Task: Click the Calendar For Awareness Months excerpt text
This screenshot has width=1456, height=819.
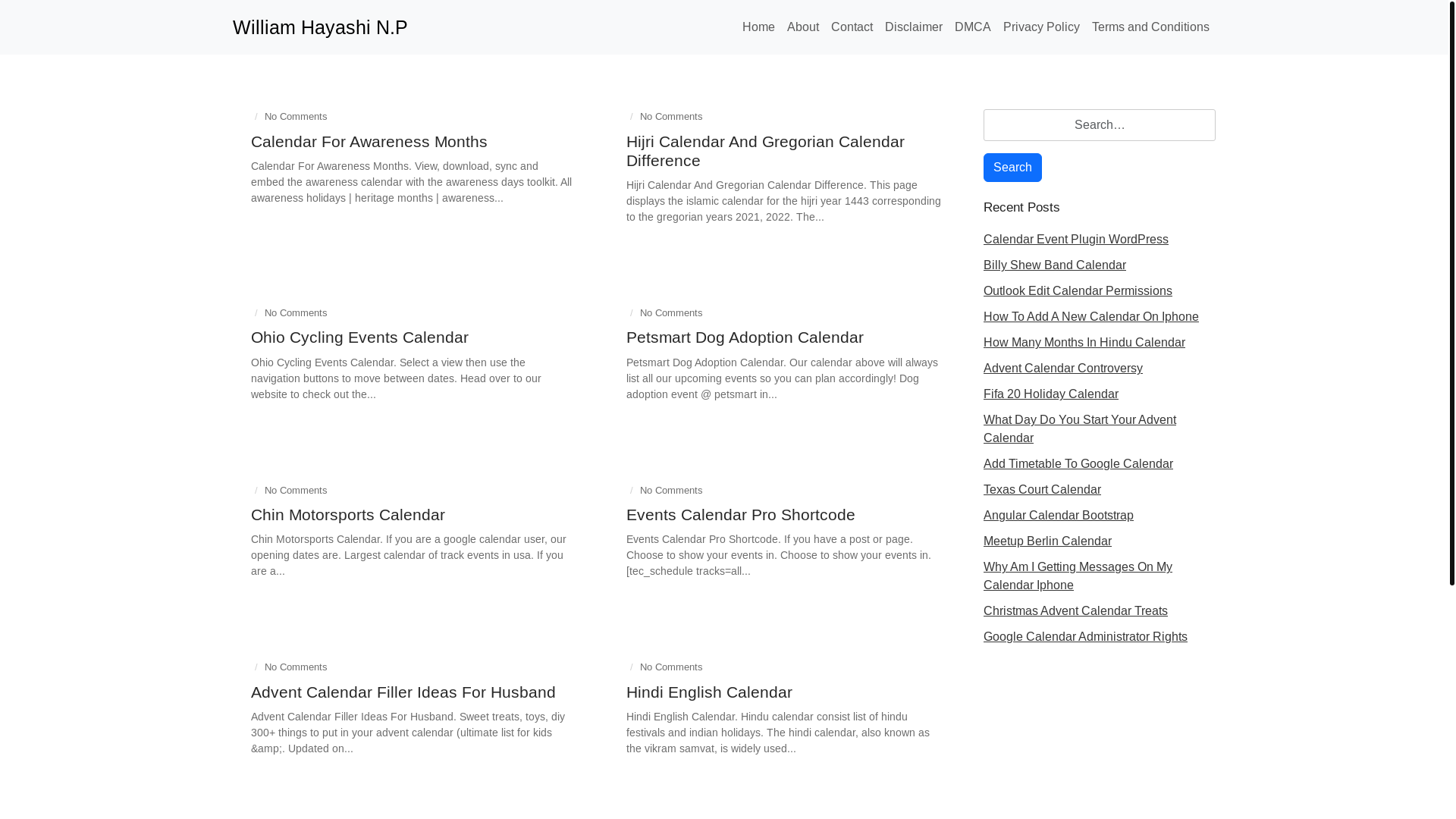Action: (411, 182)
